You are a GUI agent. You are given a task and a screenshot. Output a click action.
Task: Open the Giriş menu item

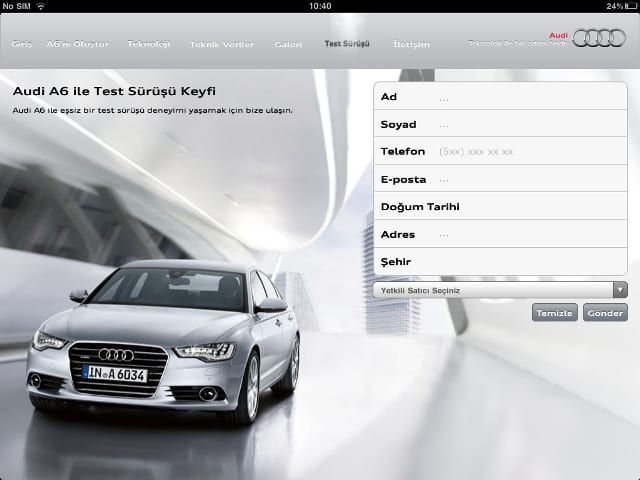(x=22, y=44)
